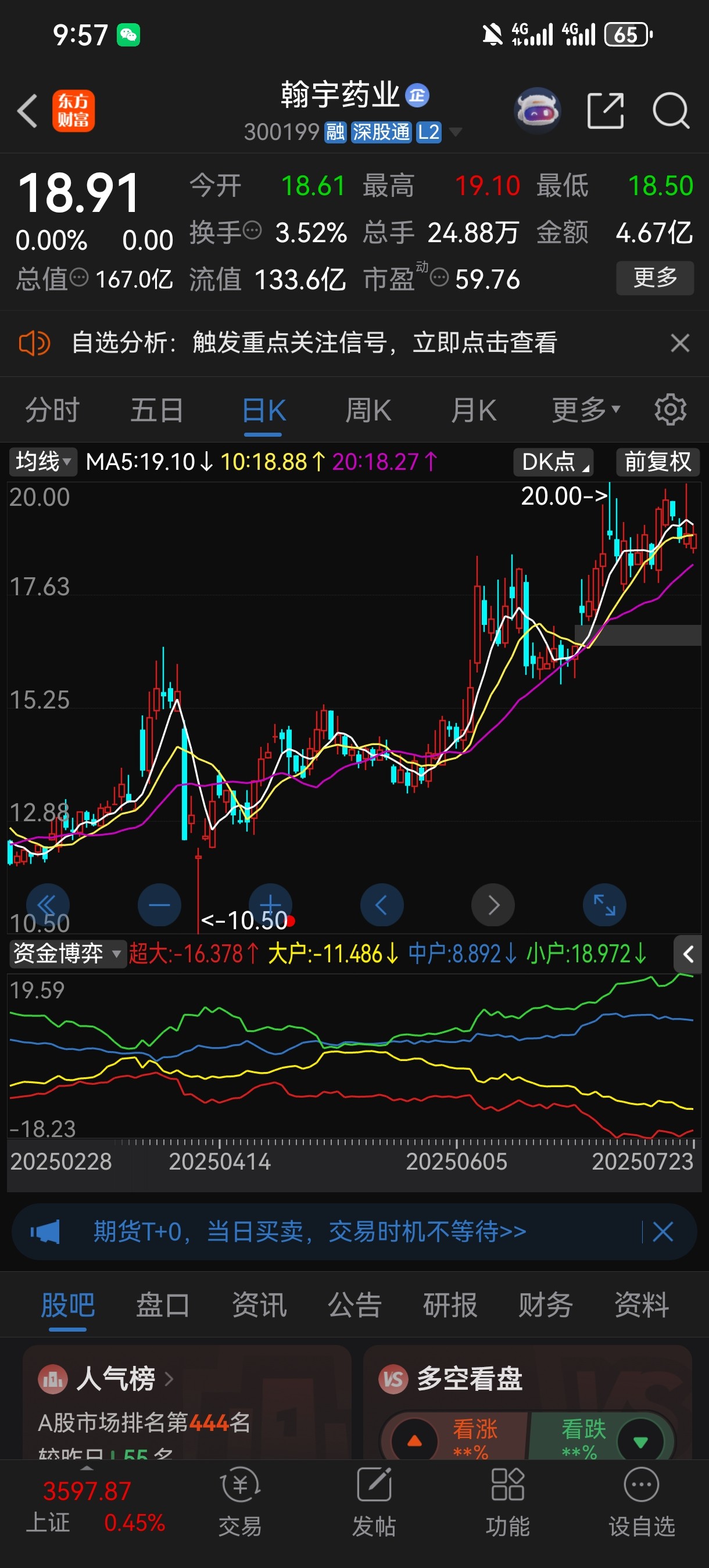Tap the 融 margin badge
The height and width of the screenshot is (1568, 709).
pyautogui.click(x=335, y=132)
